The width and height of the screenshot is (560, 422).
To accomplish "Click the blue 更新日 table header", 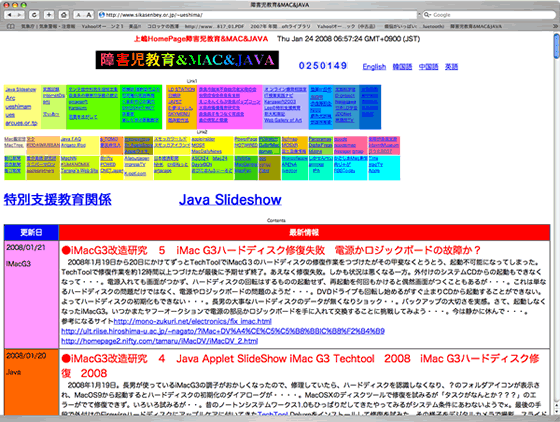I will click(31, 233).
